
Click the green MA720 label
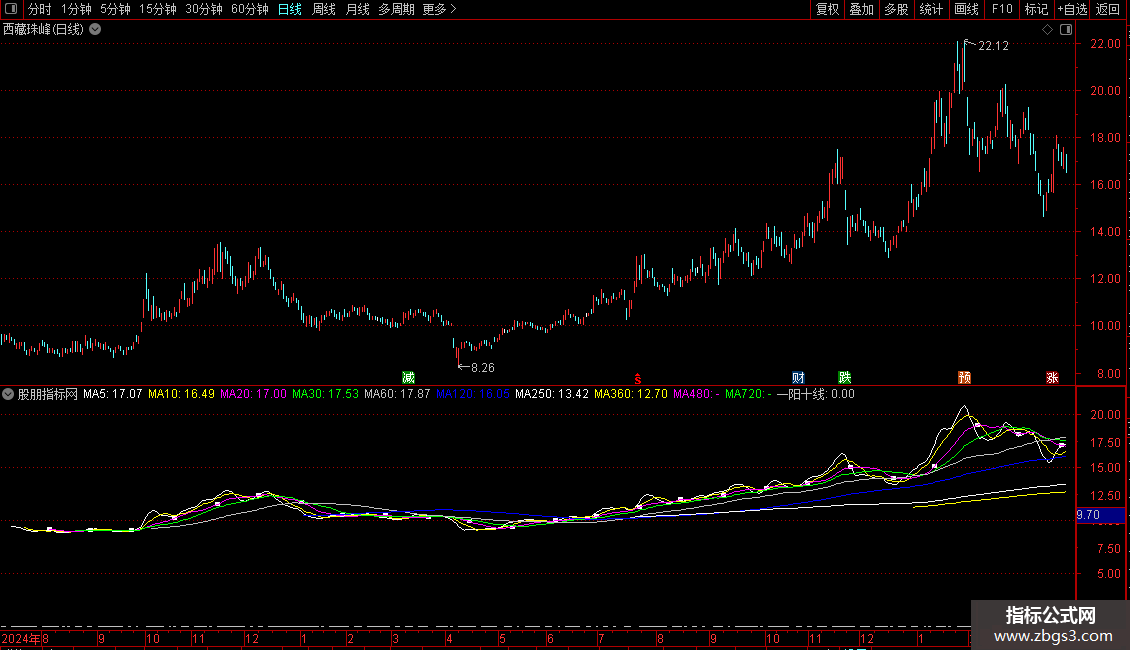coord(748,394)
